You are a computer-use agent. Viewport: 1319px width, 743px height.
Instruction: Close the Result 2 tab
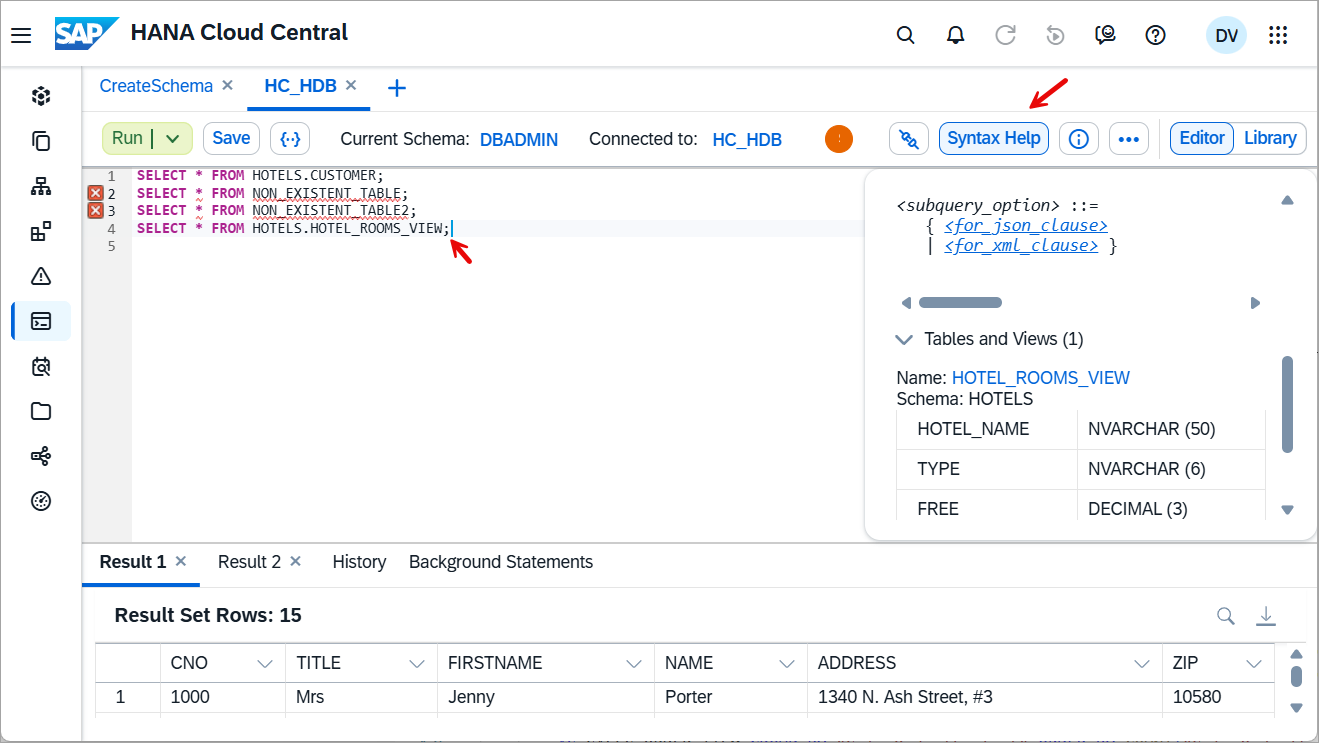click(x=295, y=561)
